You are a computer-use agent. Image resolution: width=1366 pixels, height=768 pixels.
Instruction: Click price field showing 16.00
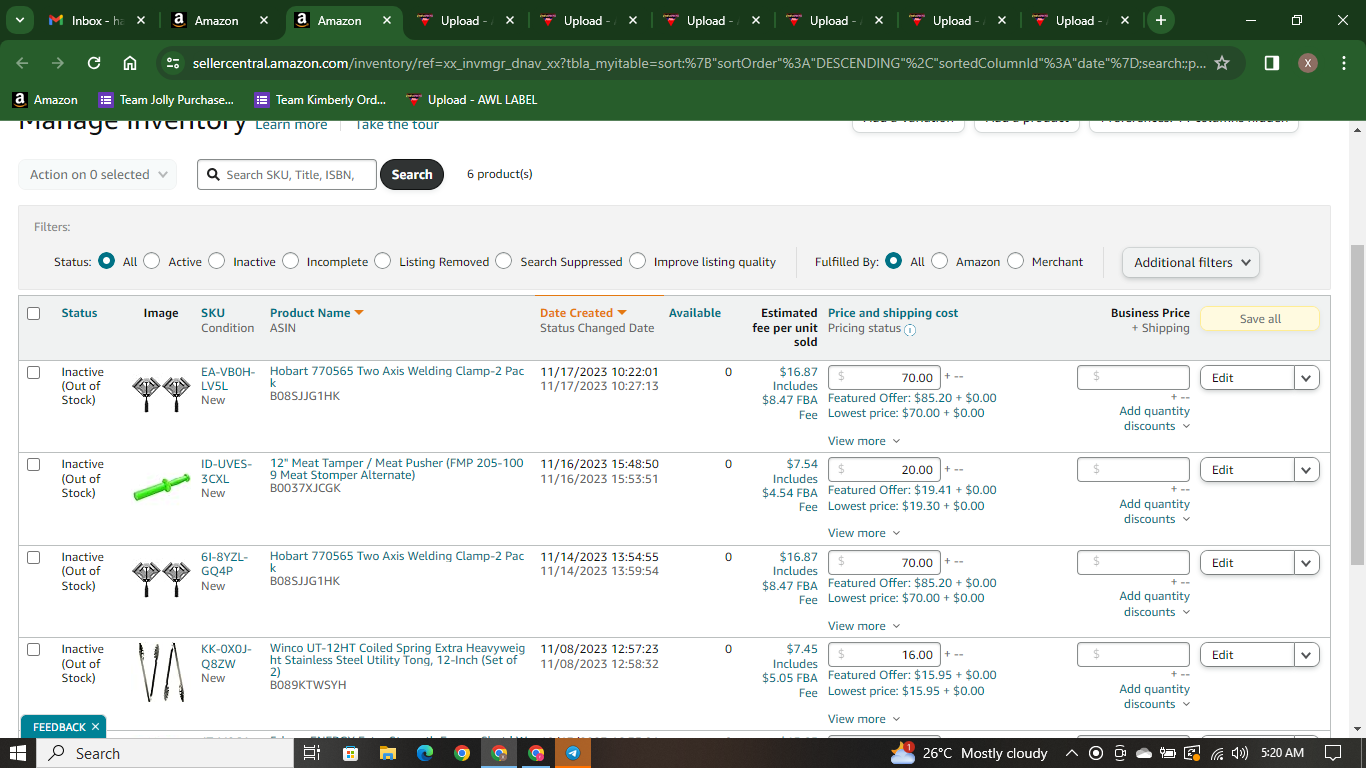(884, 655)
